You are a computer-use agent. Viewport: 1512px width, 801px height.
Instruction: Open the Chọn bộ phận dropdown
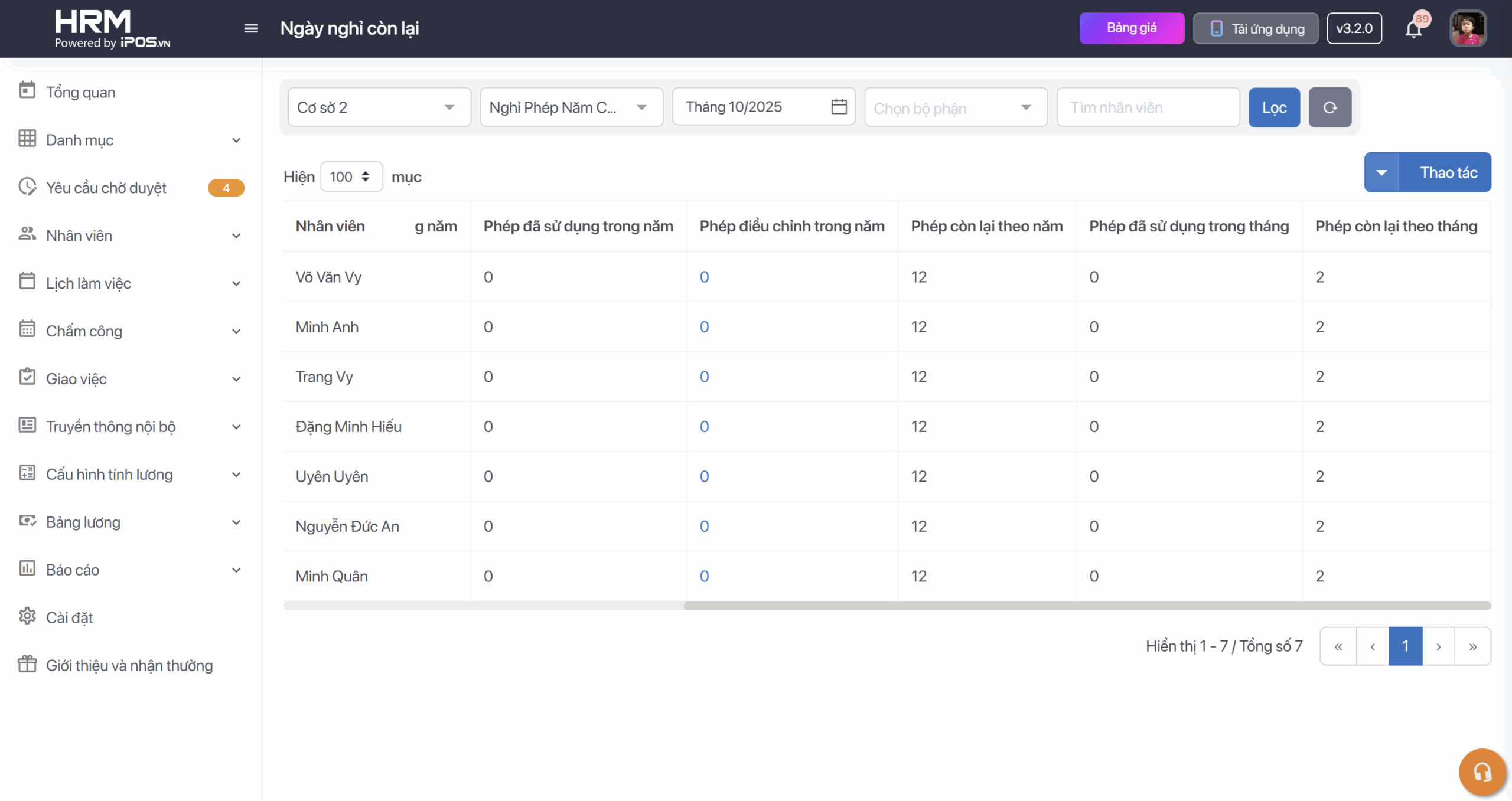point(956,107)
